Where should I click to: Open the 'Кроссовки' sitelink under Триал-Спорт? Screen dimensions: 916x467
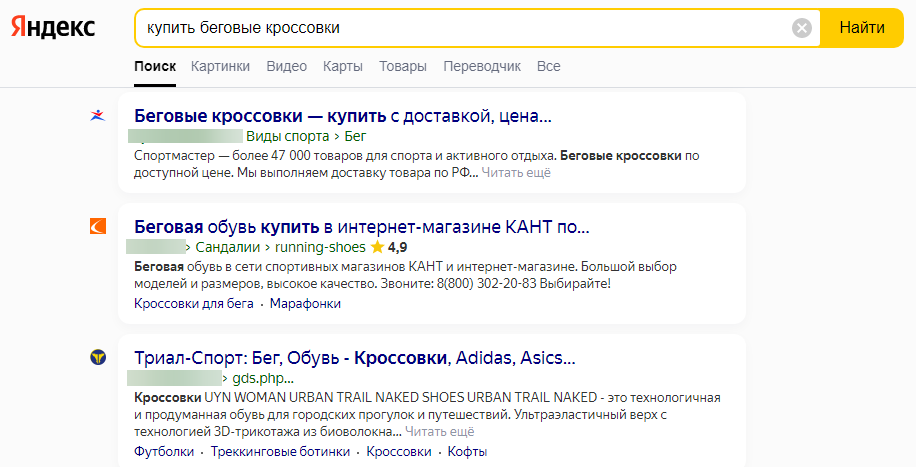coord(399,452)
